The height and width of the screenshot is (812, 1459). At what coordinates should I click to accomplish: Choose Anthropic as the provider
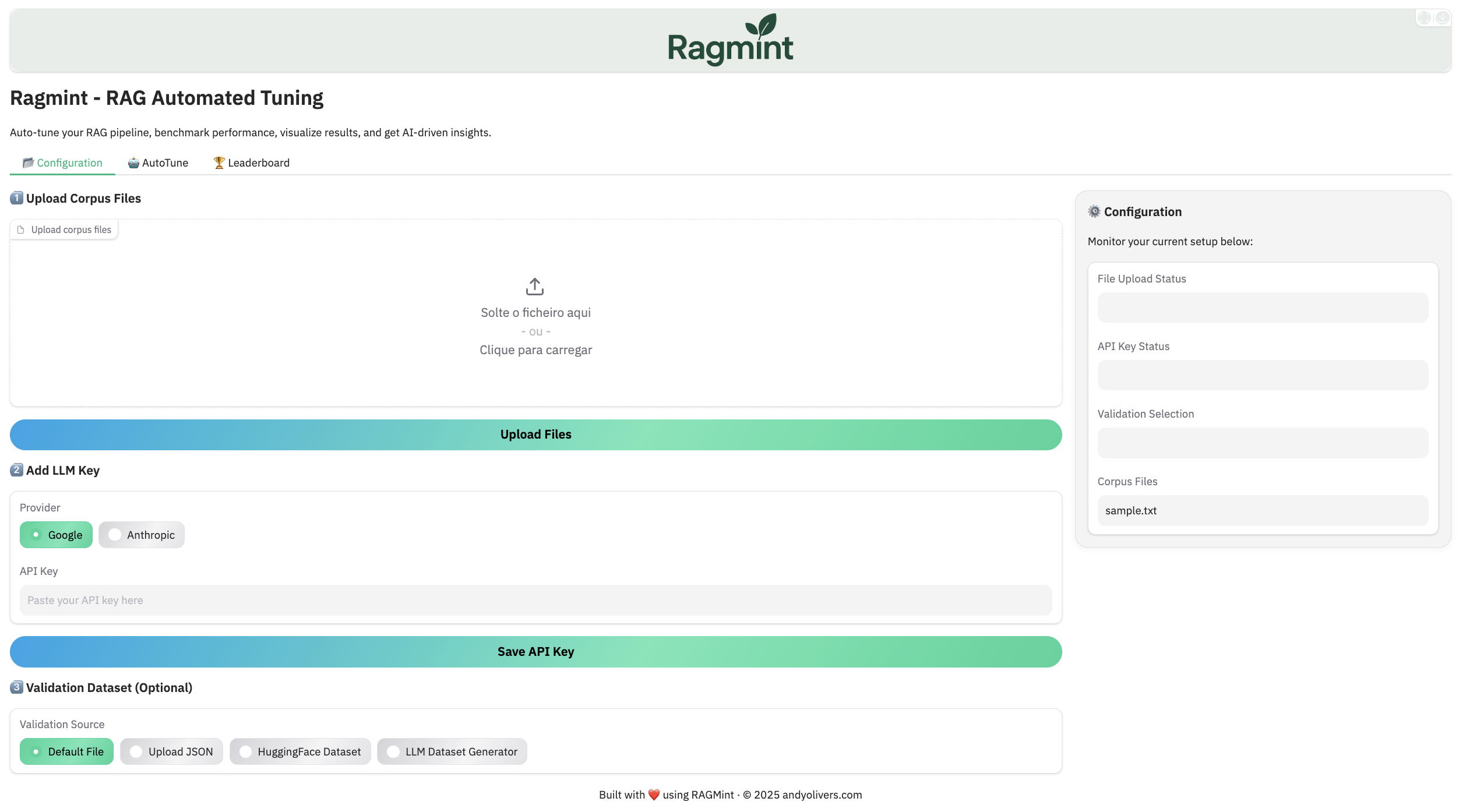(142, 535)
